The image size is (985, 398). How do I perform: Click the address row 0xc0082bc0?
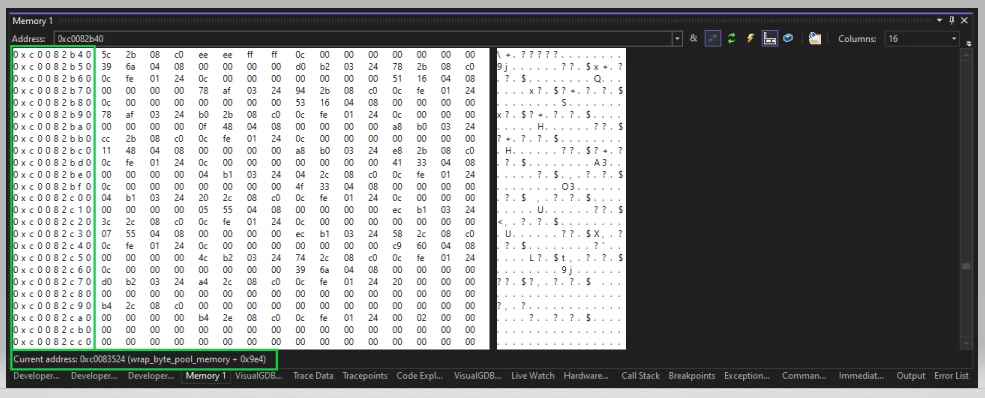point(53,150)
